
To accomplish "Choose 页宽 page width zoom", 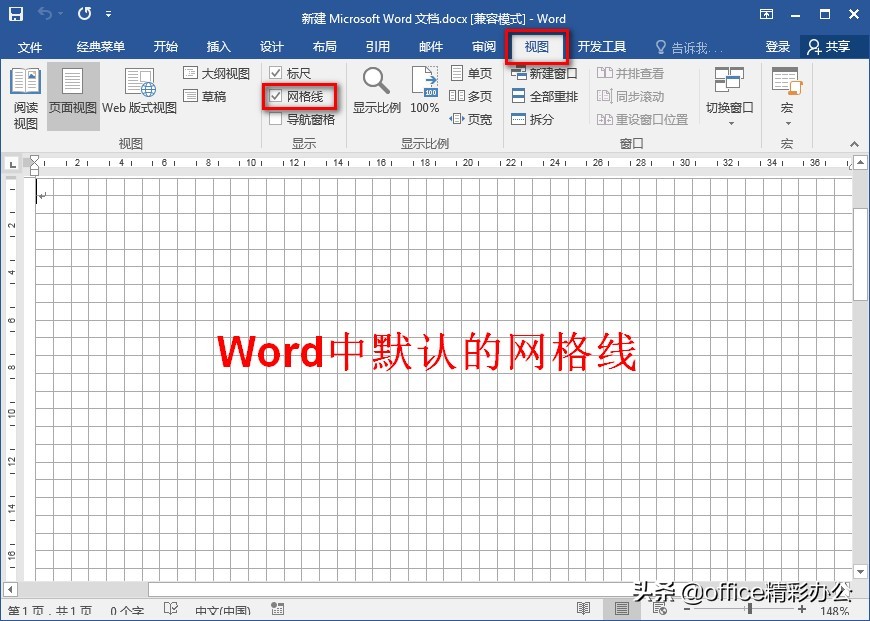I will (471, 119).
